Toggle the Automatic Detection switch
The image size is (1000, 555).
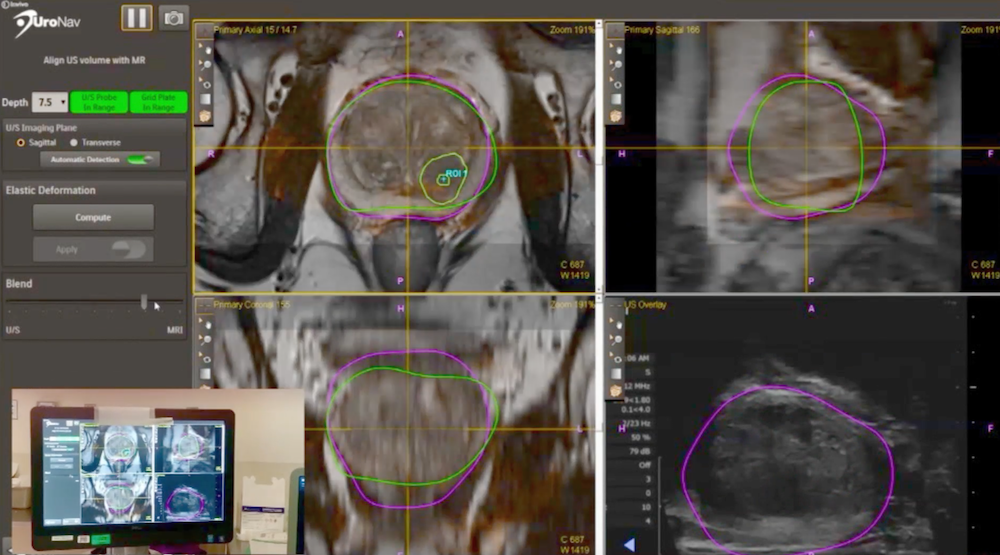tap(140, 159)
